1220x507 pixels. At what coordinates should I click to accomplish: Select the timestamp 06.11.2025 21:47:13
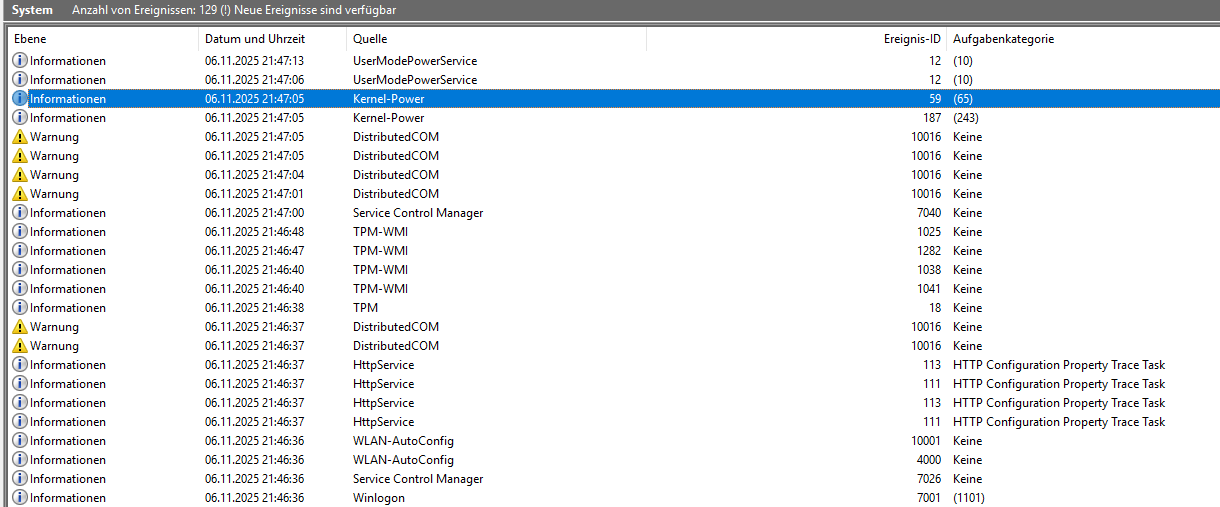[x=255, y=61]
